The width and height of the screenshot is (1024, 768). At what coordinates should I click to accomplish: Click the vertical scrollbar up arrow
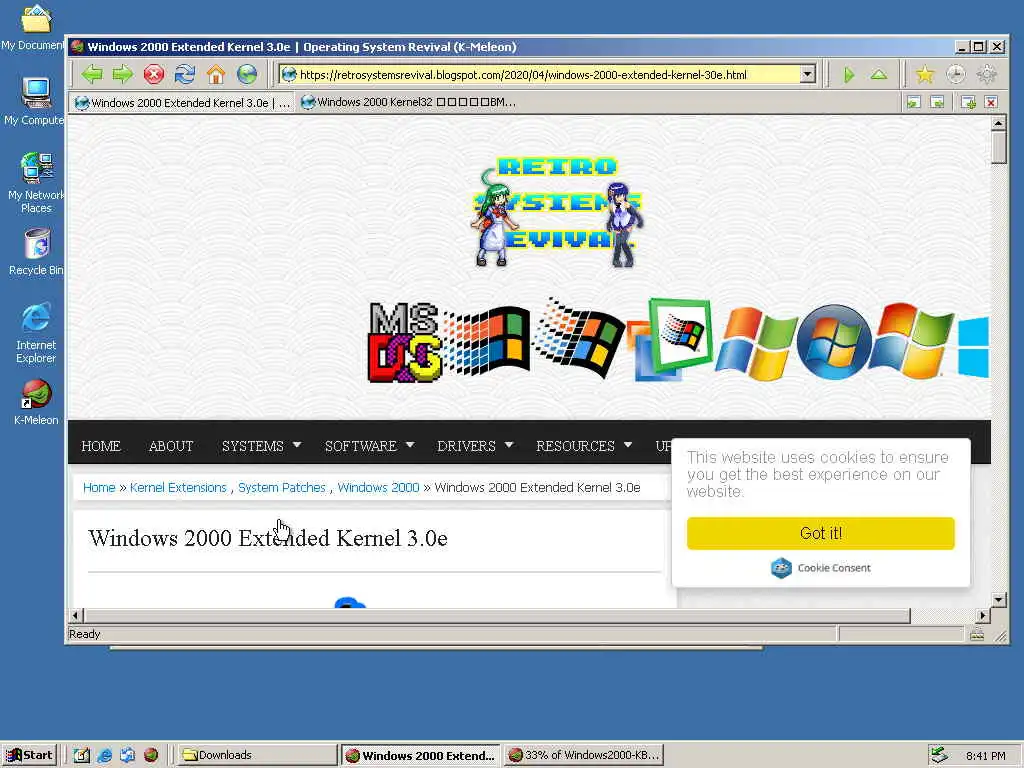[x=999, y=122]
